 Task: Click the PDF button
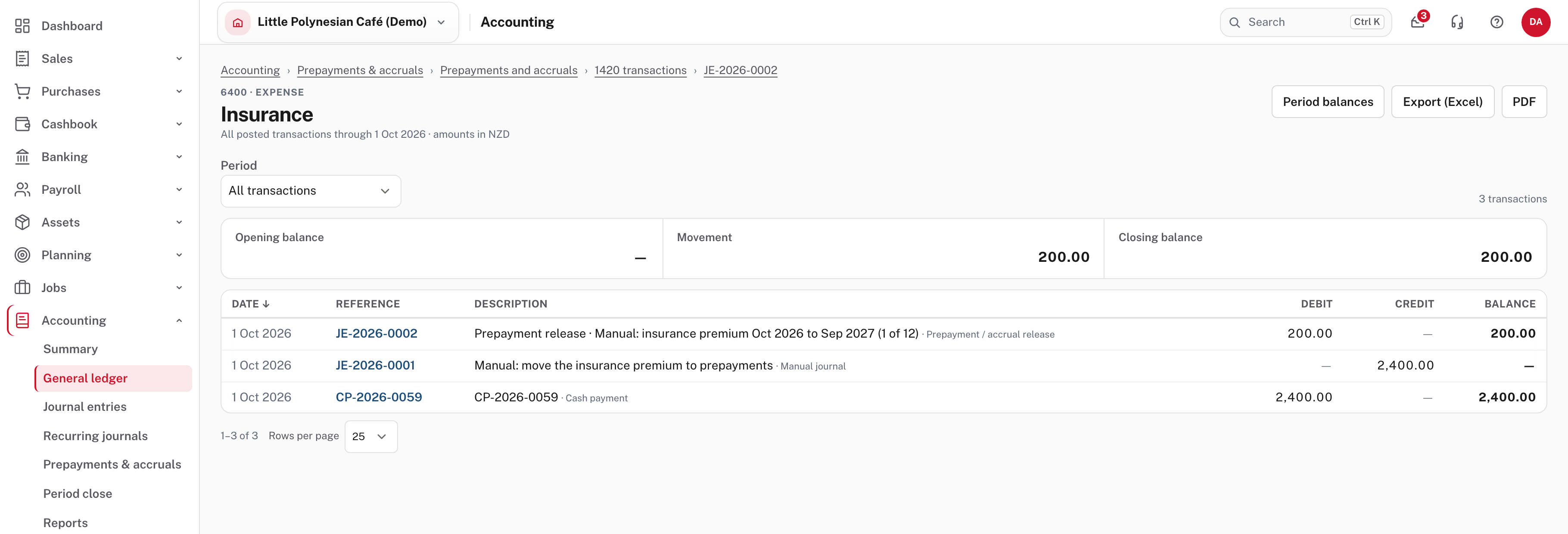1524,102
